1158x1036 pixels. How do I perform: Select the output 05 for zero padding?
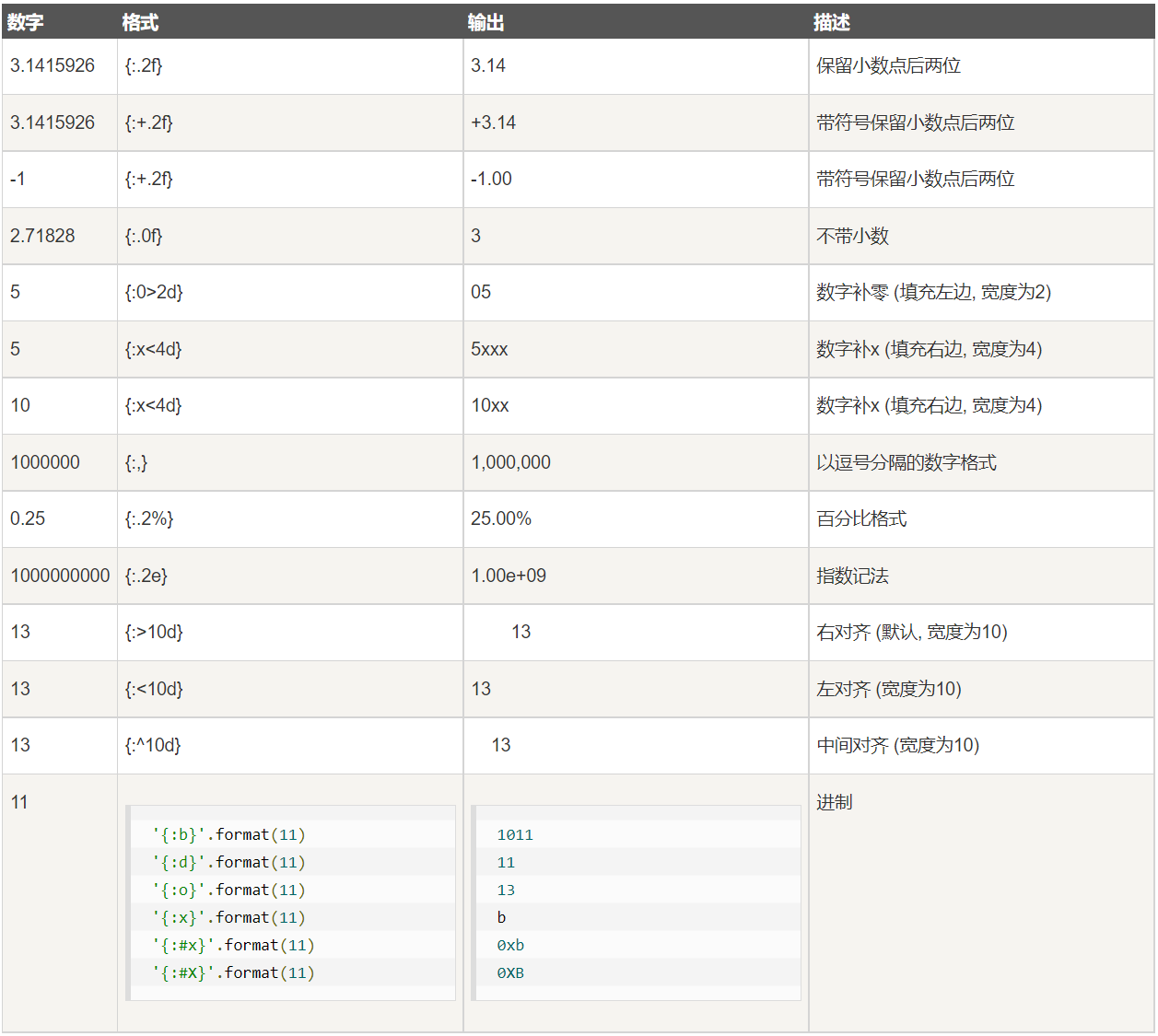[480, 293]
